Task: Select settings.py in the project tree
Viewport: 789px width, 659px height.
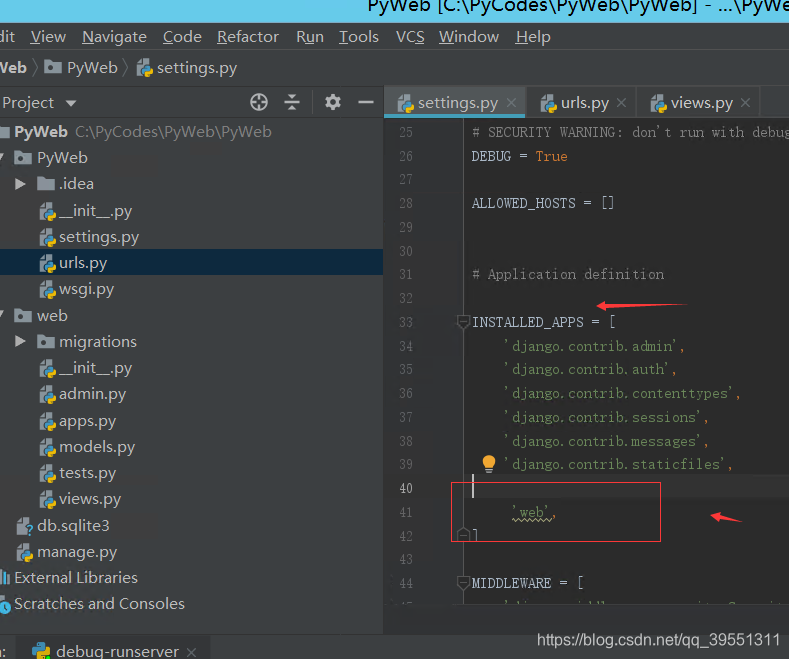Action: [x=191, y=237]
